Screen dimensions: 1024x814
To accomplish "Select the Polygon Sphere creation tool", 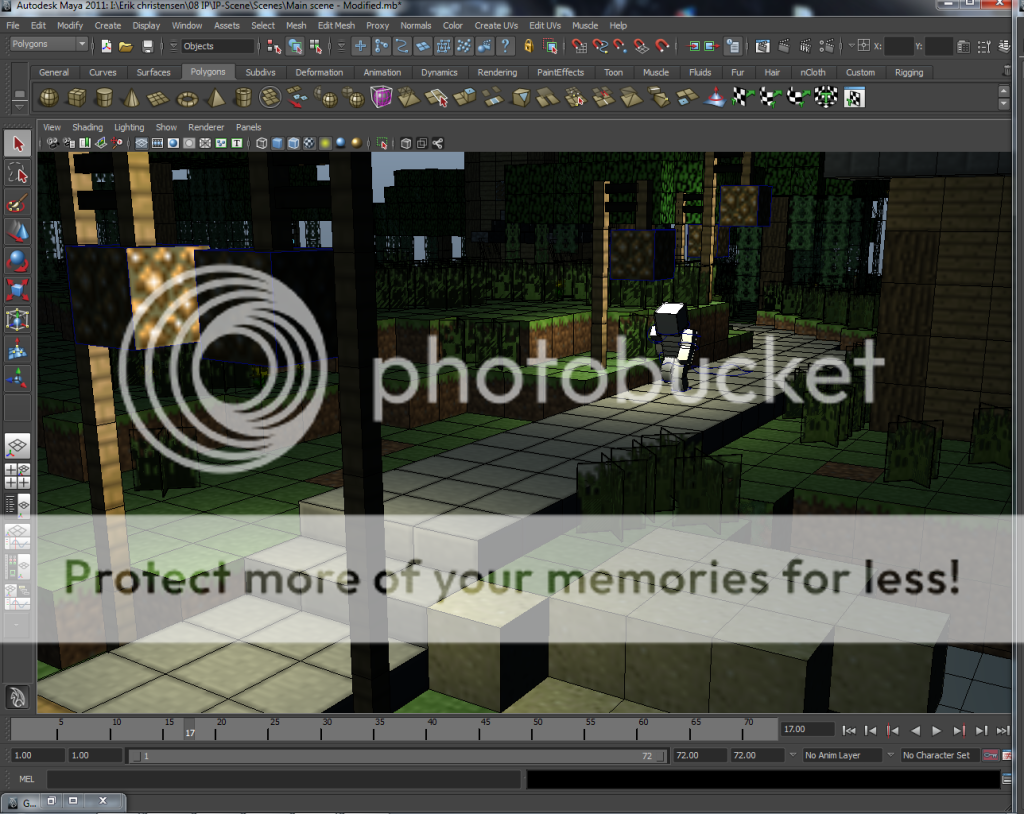I will [x=49, y=97].
